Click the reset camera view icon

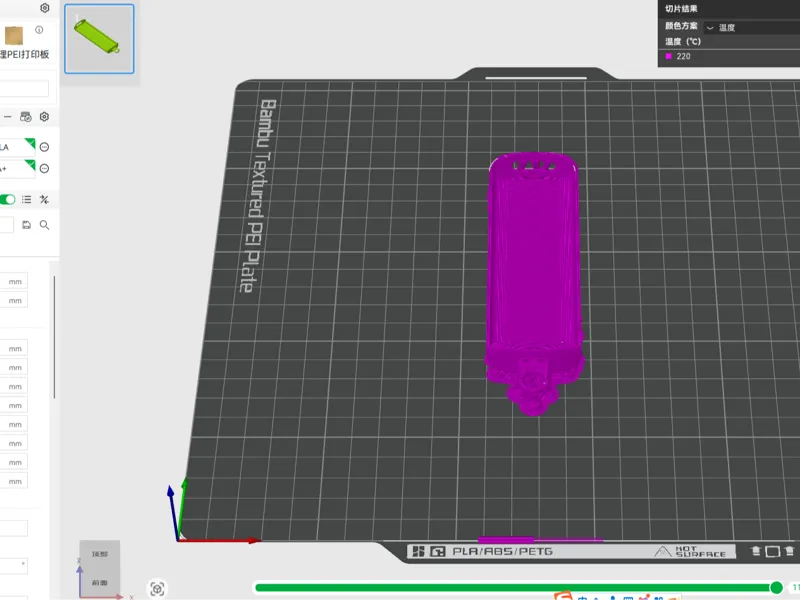point(157,589)
